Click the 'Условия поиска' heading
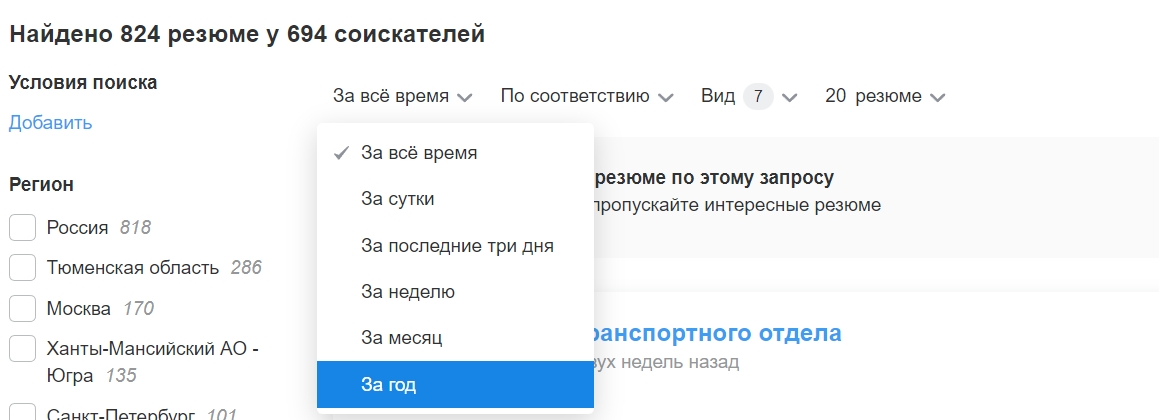 [83, 82]
